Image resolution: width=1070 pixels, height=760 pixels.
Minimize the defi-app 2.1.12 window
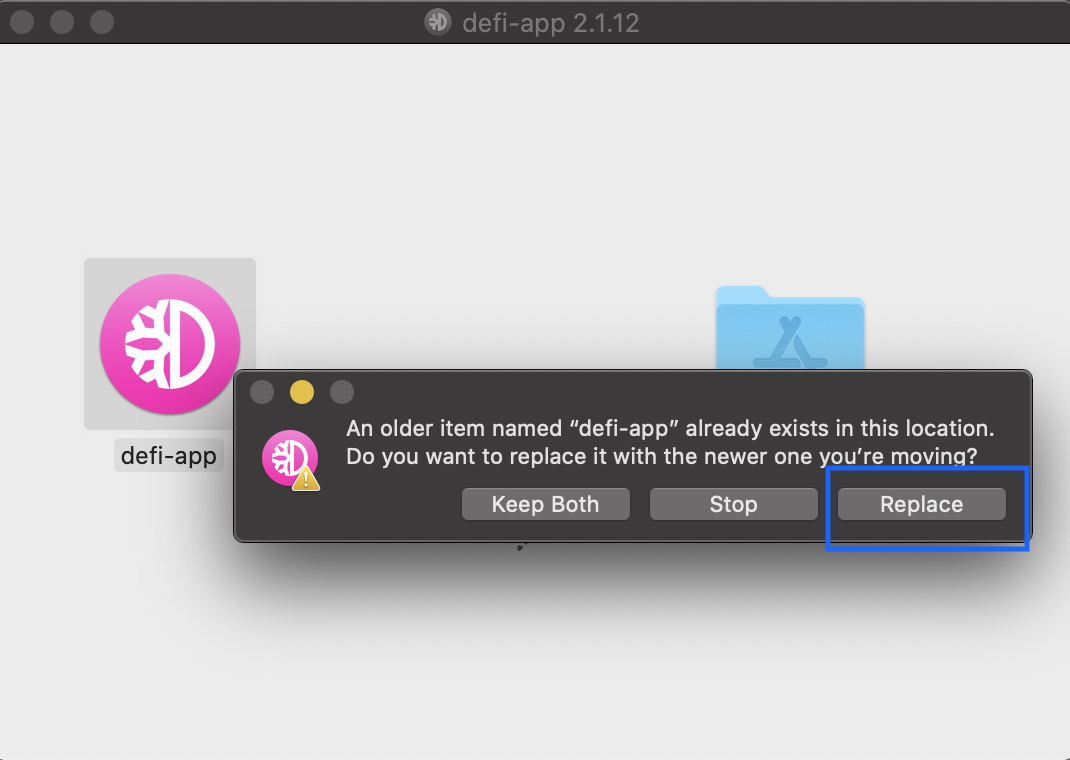pyautogui.click(x=62, y=22)
